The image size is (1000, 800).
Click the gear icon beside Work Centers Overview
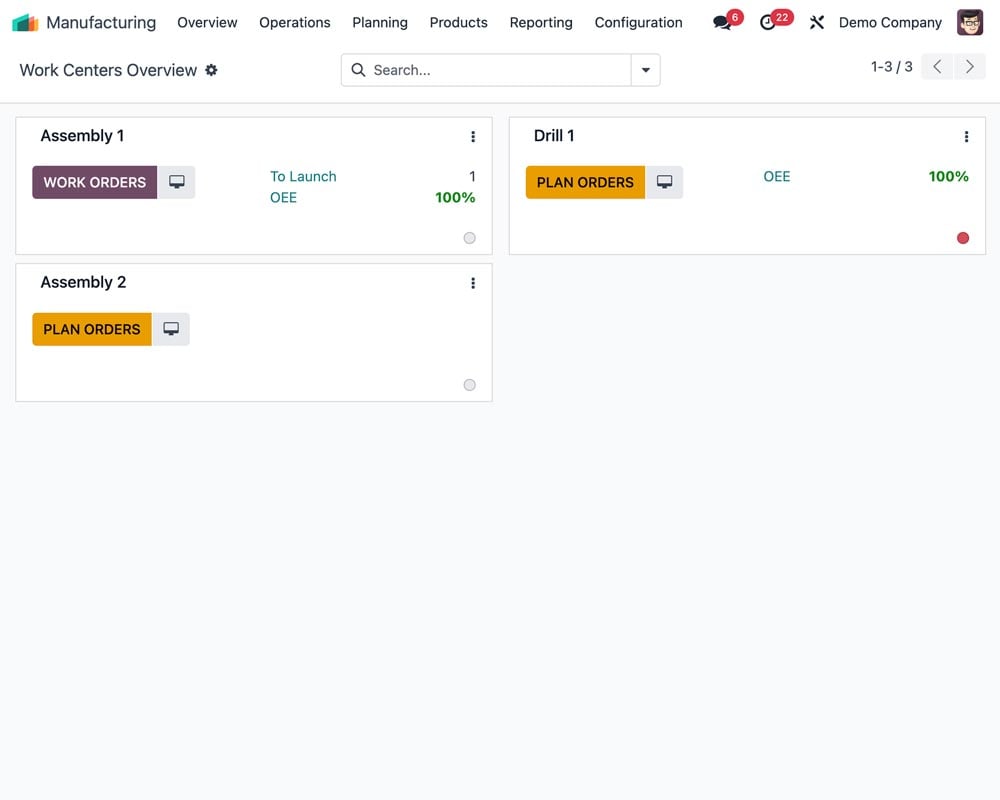pos(211,70)
